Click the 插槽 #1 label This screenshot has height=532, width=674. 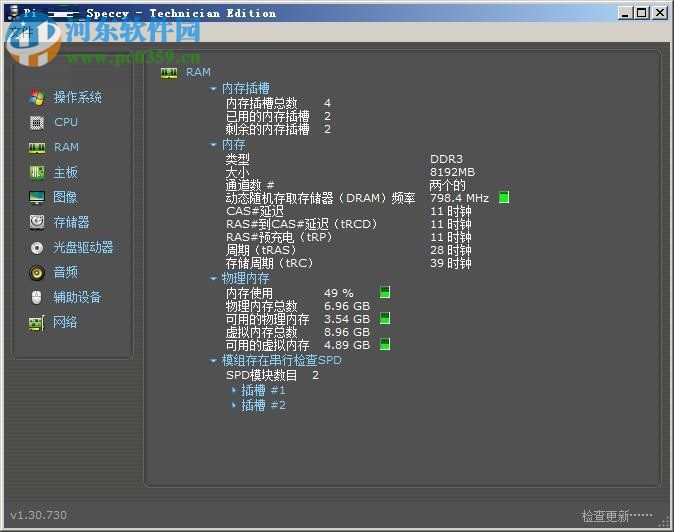point(263,390)
